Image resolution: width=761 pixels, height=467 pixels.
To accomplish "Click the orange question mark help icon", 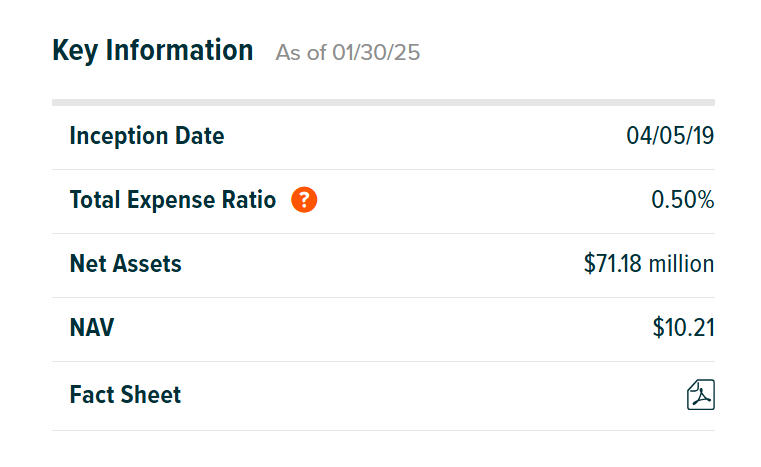I will (x=304, y=200).
